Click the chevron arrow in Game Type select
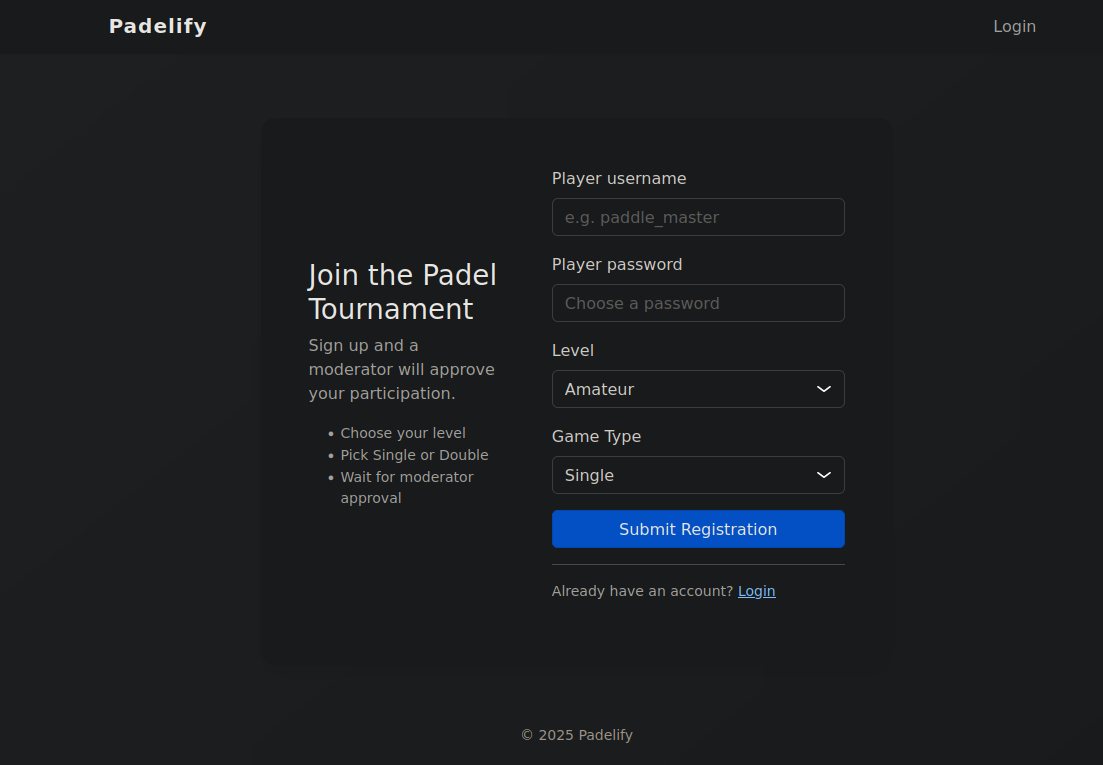Image resolution: width=1103 pixels, height=765 pixels. pyautogui.click(x=824, y=475)
